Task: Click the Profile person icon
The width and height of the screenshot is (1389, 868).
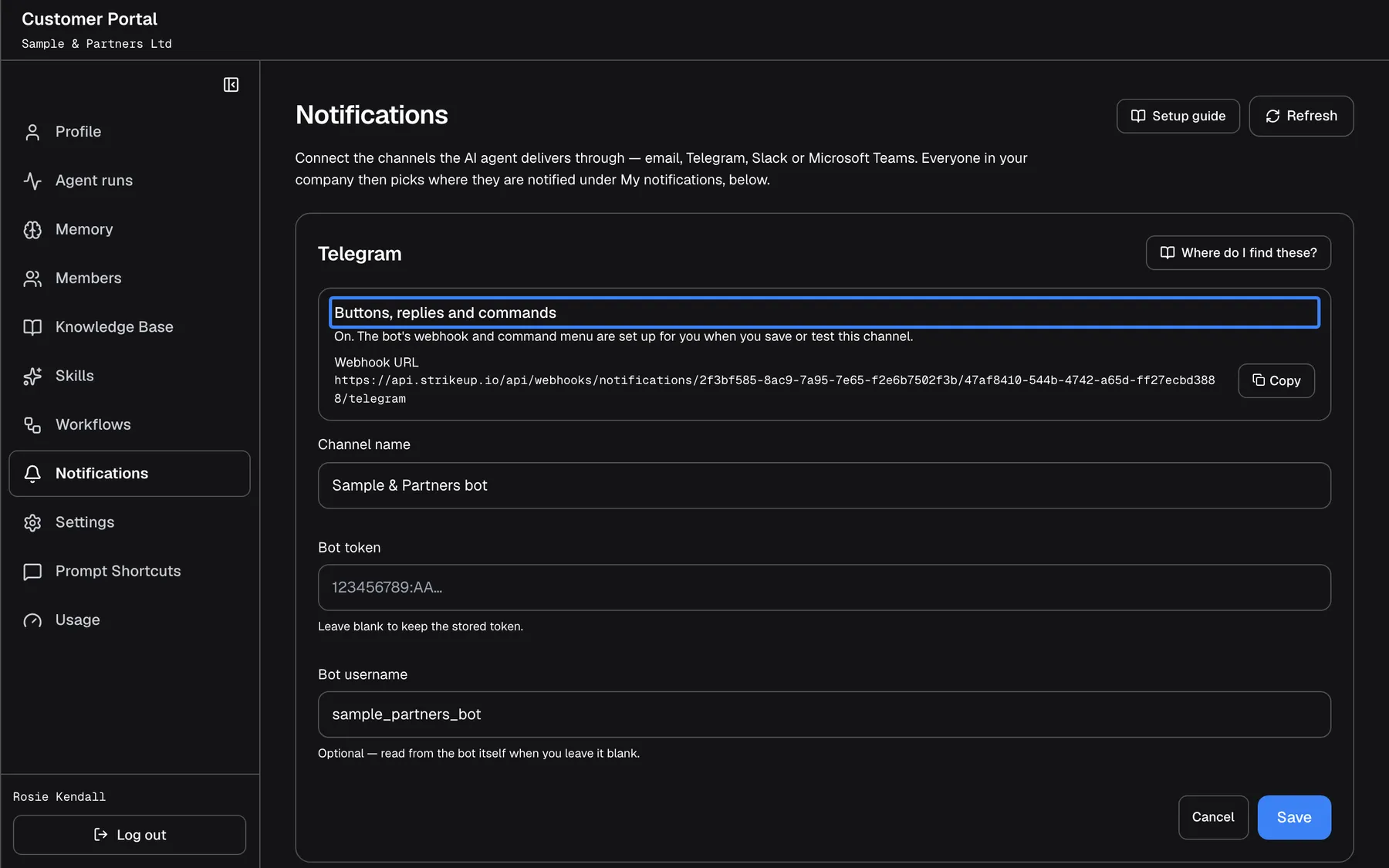Action: (x=32, y=132)
